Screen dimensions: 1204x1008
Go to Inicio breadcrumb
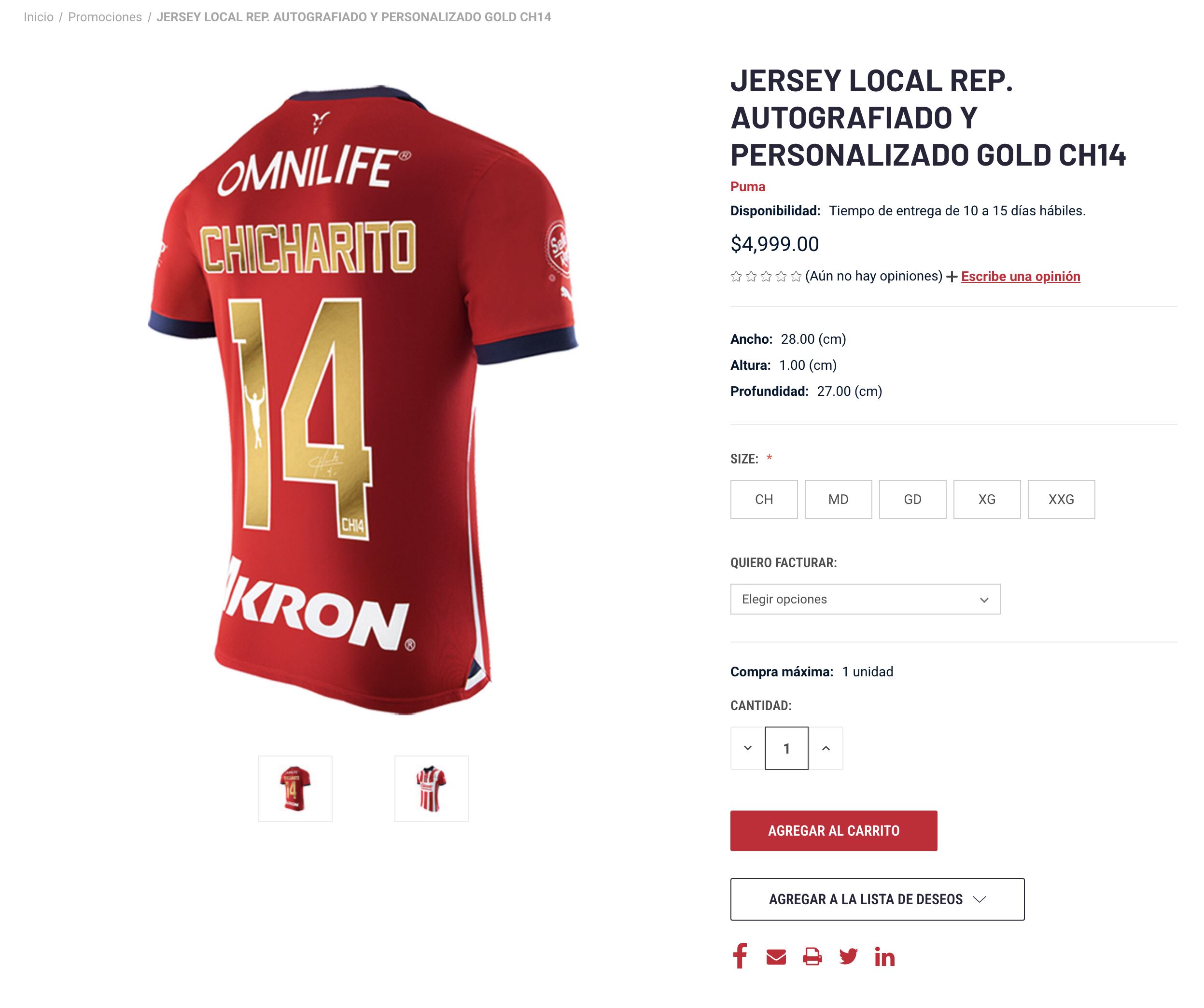[x=39, y=17]
